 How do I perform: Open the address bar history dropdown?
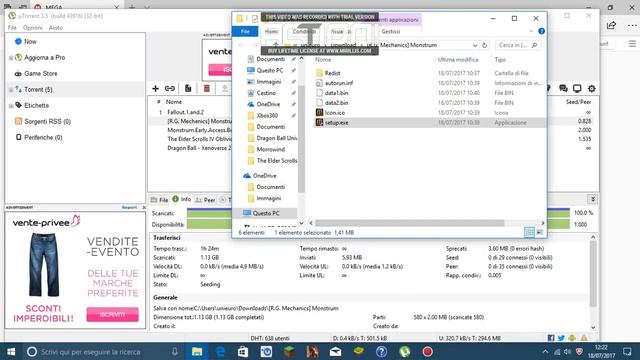tap(475, 45)
